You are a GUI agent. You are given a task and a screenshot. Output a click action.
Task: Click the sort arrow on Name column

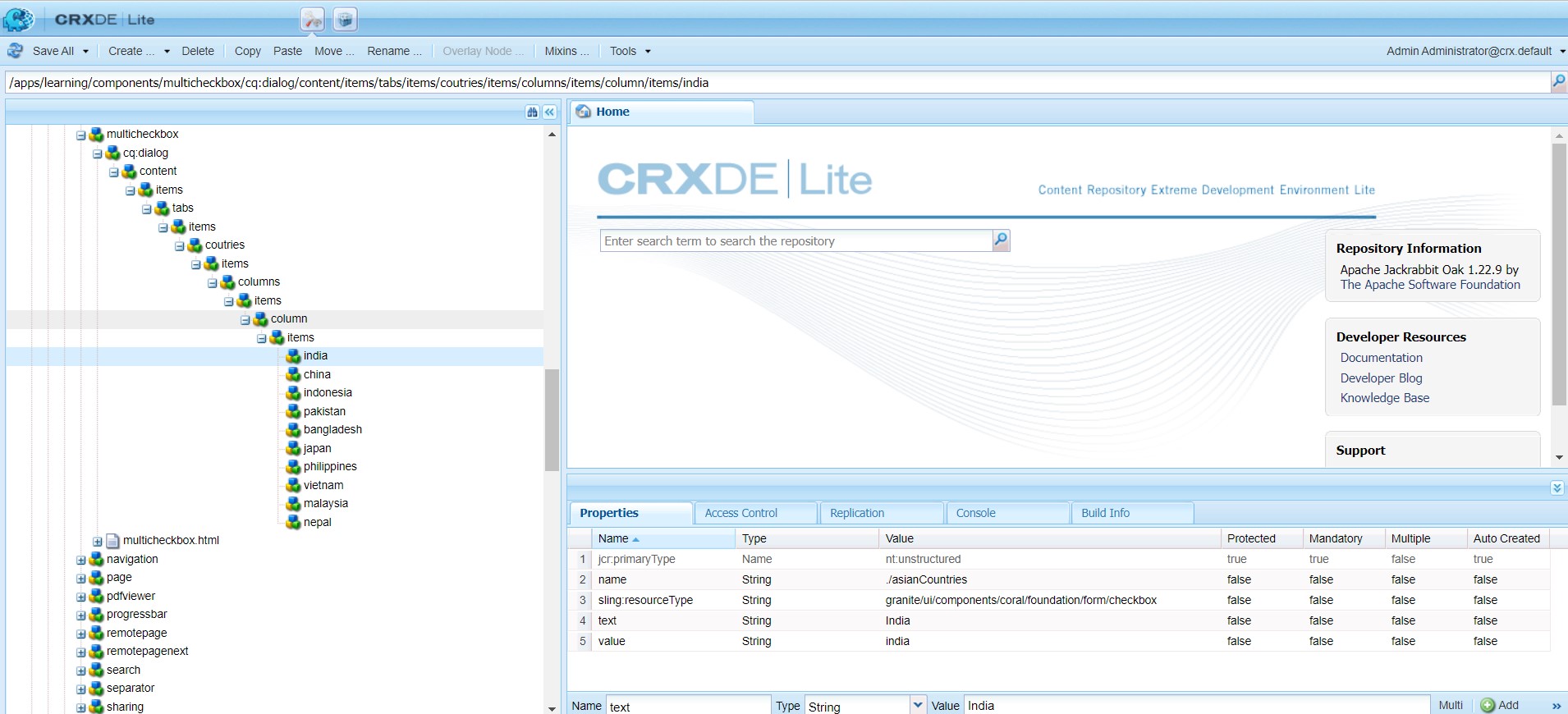click(x=635, y=539)
